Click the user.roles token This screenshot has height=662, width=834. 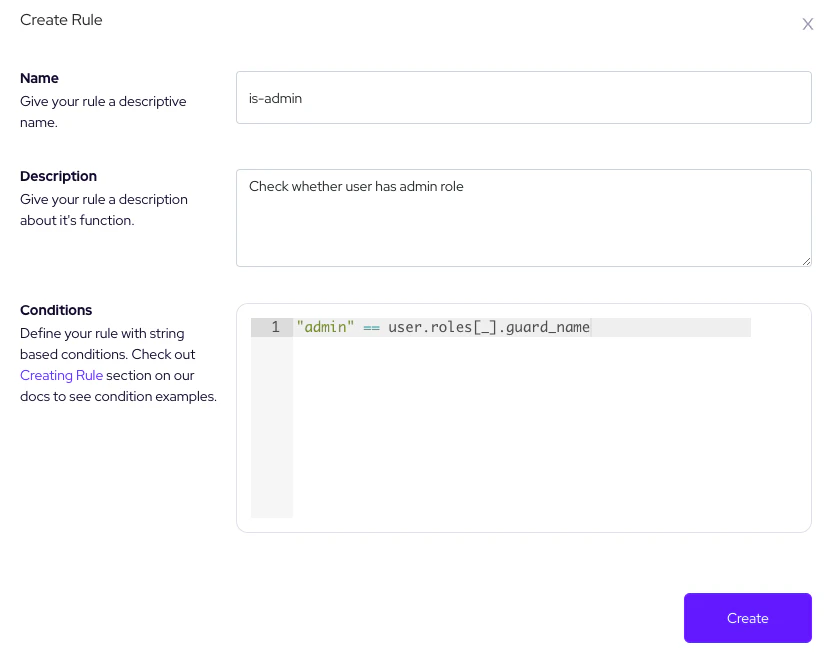pyautogui.click(x=430, y=327)
